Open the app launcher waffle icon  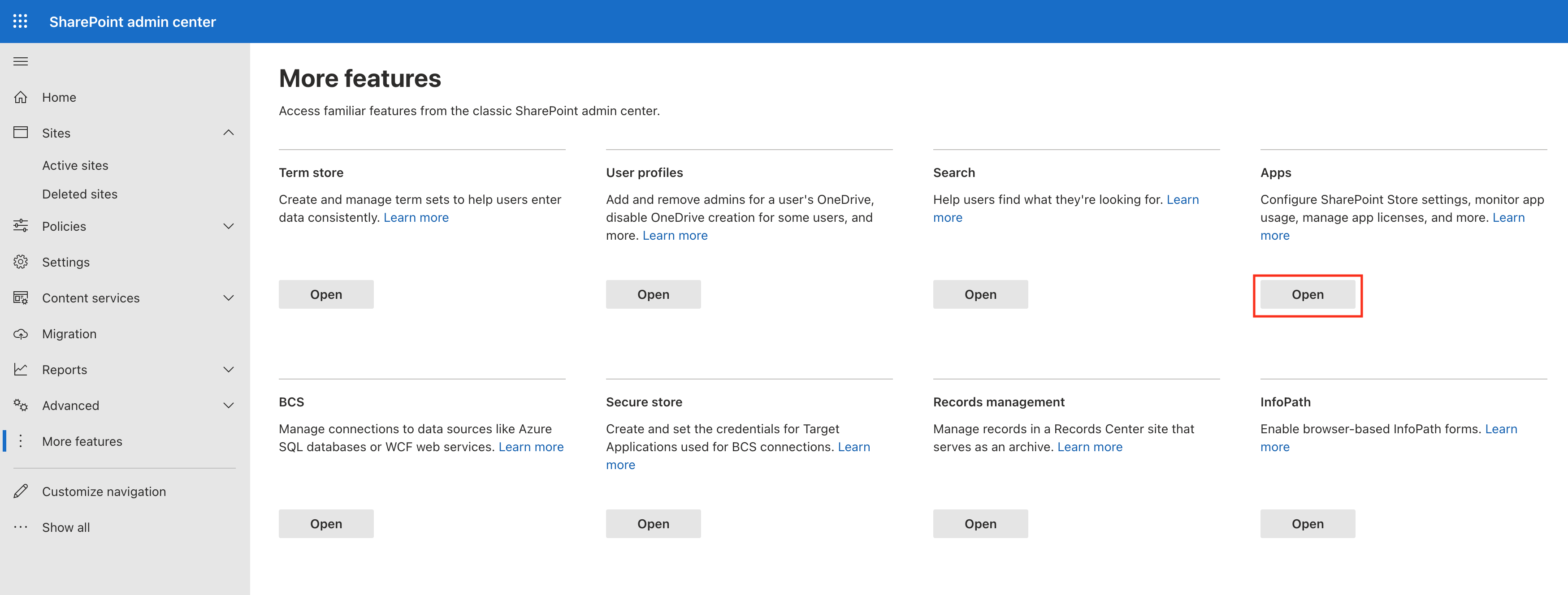tap(20, 22)
